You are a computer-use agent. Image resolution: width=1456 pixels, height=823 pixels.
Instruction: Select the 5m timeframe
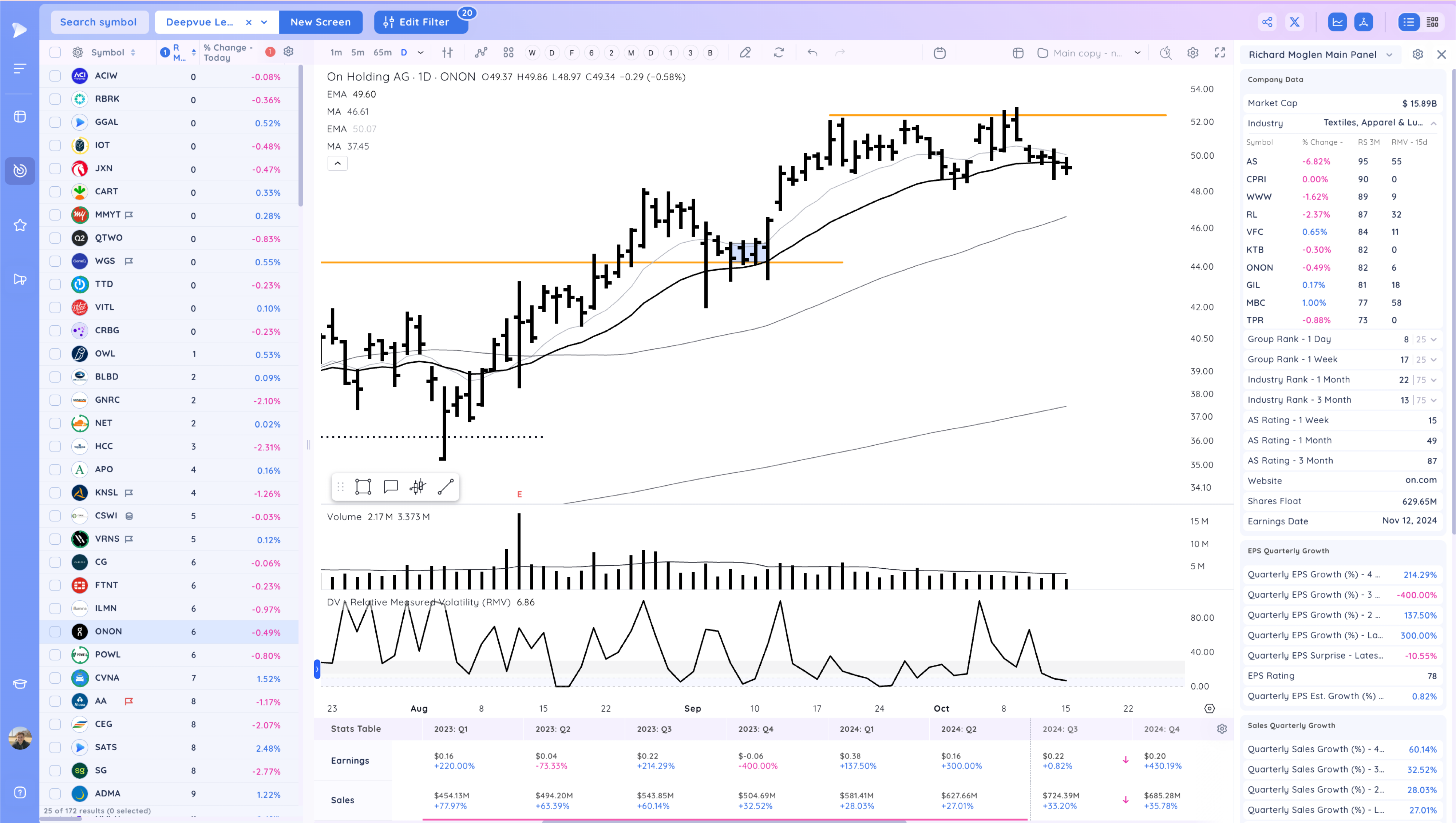[357, 52]
